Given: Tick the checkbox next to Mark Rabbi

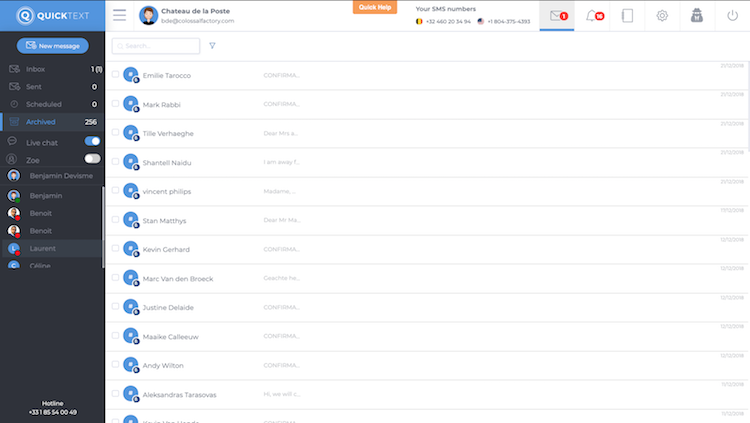Looking at the screenshot, I should click(x=115, y=103).
